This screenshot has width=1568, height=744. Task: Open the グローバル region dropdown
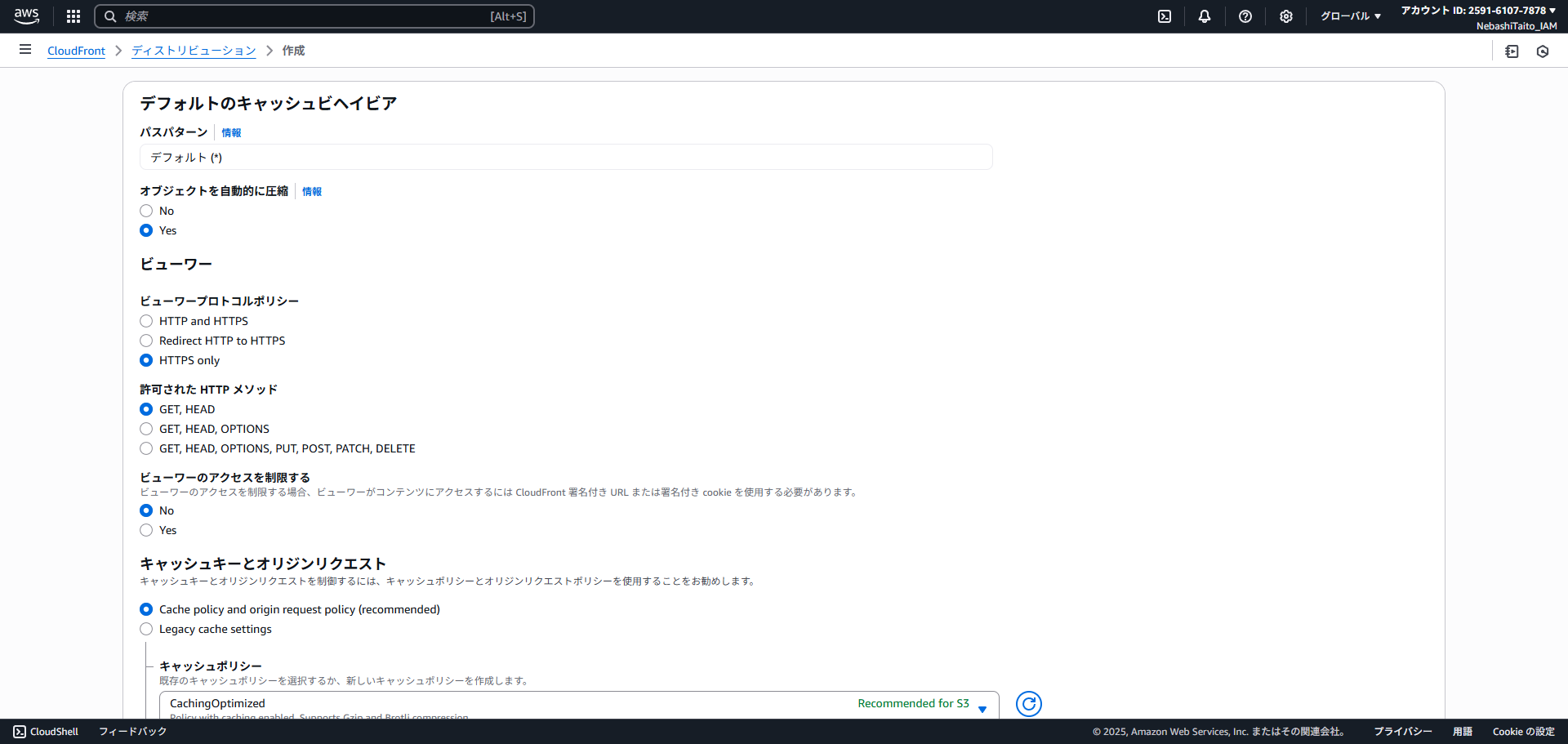point(1350,16)
